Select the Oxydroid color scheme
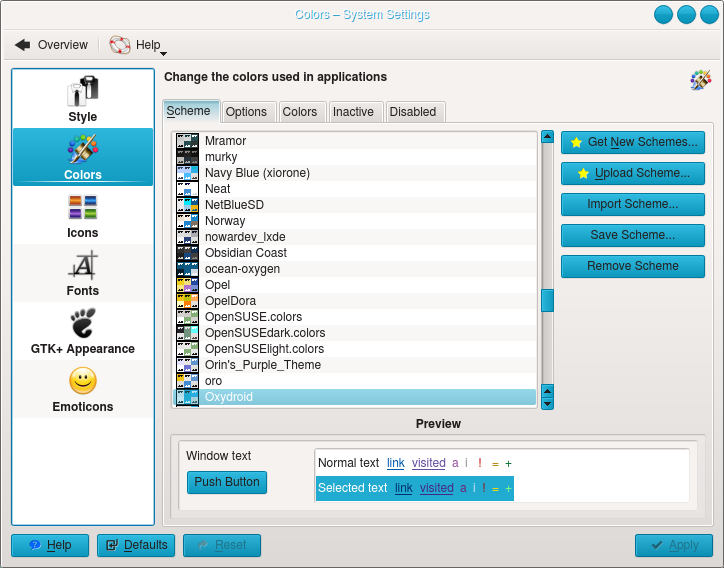This screenshot has width=724, height=568. 355,397
